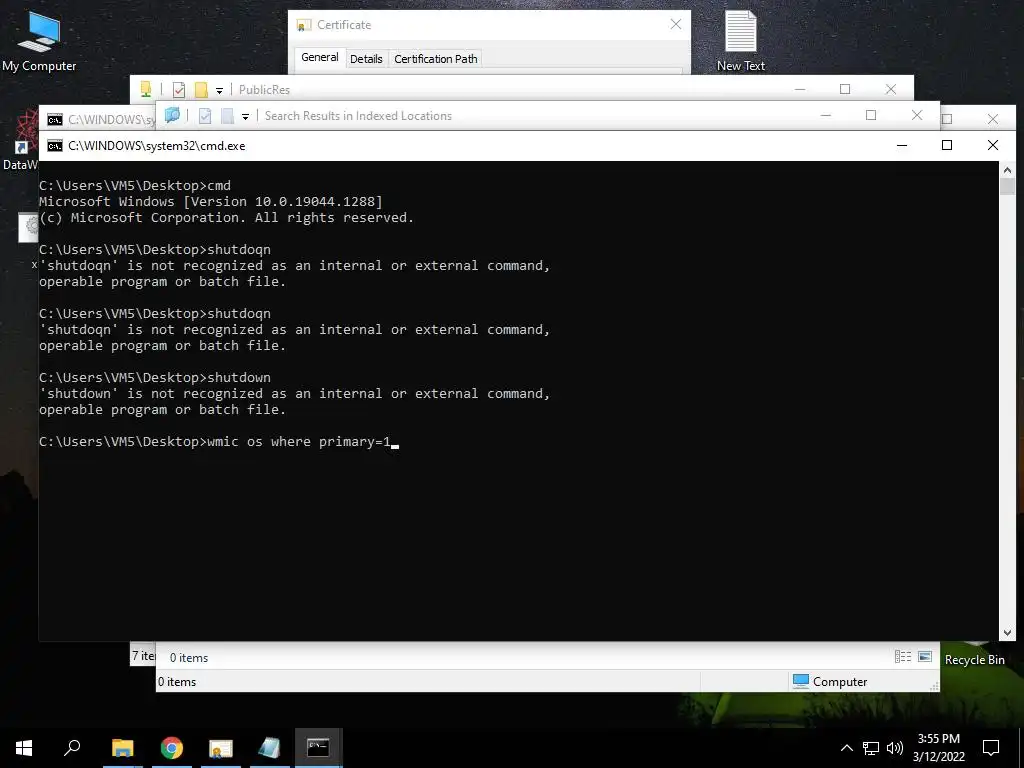
Task: Click the details view icon in status bar
Action: (903, 656)
